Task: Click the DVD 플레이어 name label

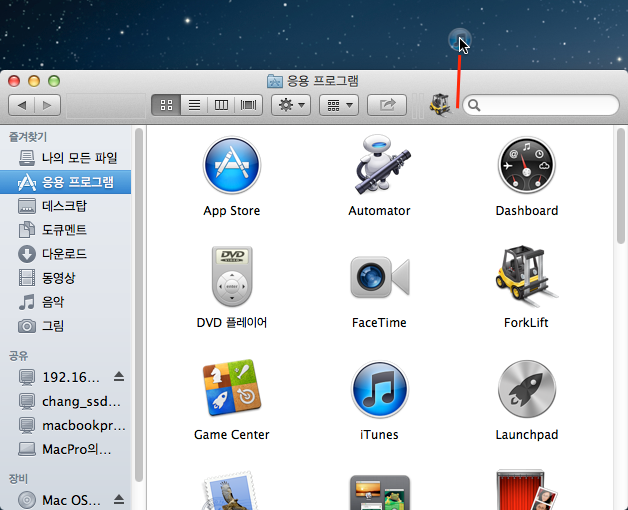Action: click(x=232, y=323)
